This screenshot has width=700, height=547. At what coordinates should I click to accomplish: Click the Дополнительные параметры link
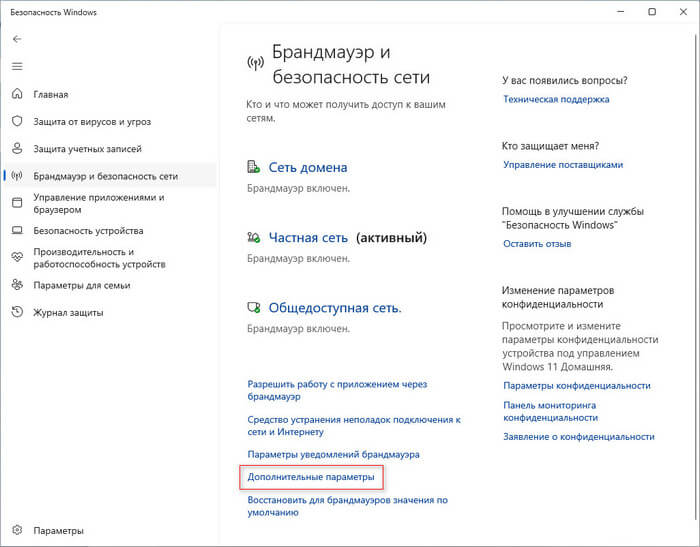(310, 478)
